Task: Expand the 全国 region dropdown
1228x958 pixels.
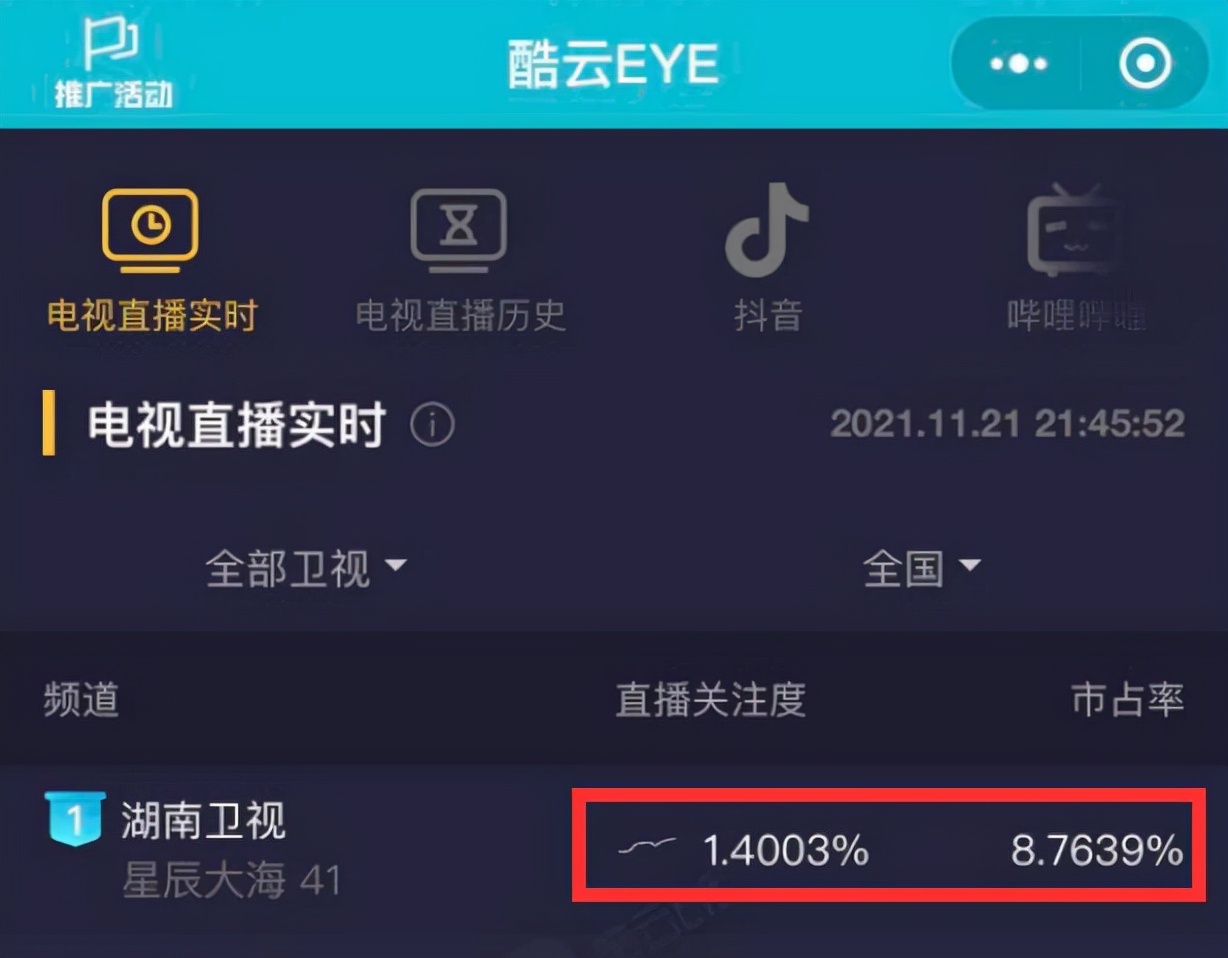Action: click(x=922, y=569)
